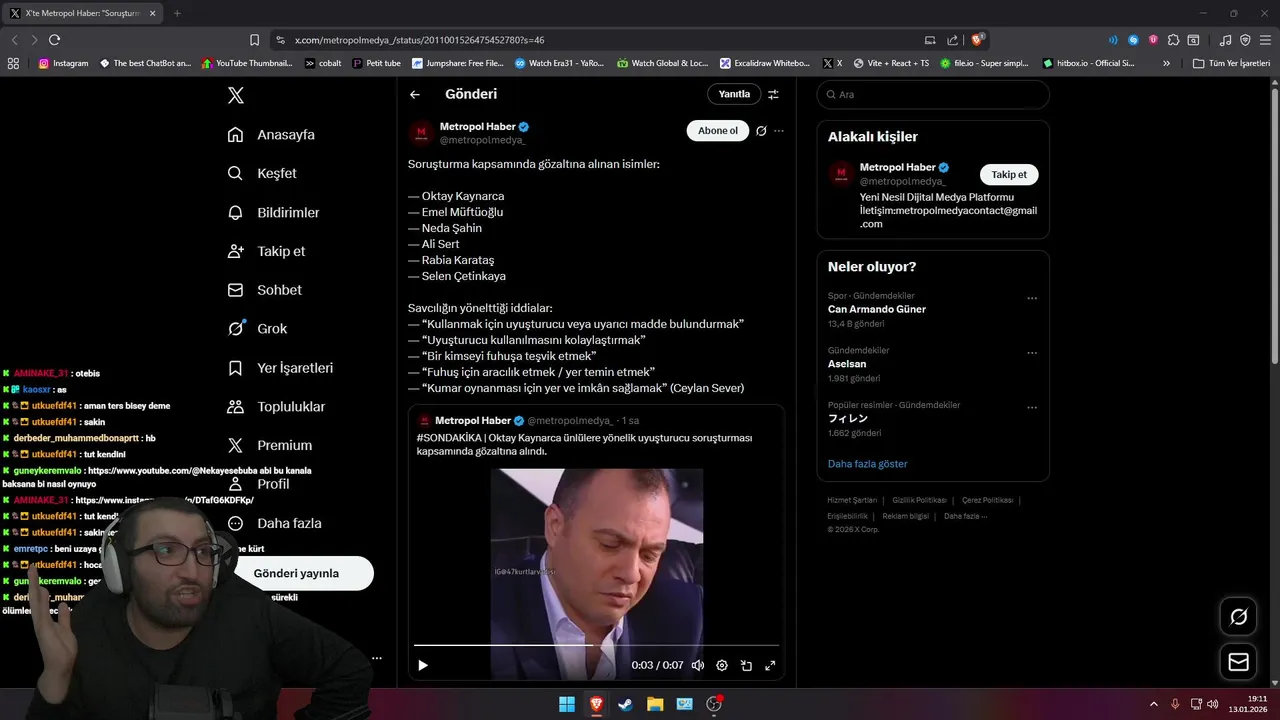This screenshot has height=720, width=1280.
Task: Click the share icon in address bar
Action: click(955, 40)
